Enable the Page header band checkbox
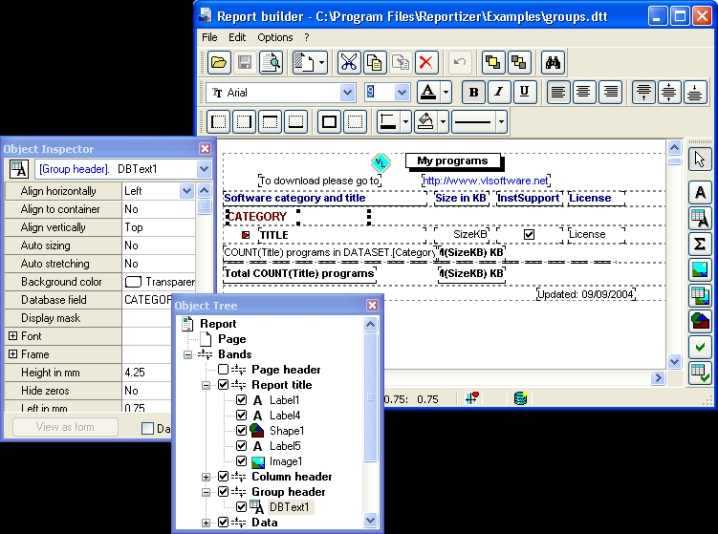 224,370
